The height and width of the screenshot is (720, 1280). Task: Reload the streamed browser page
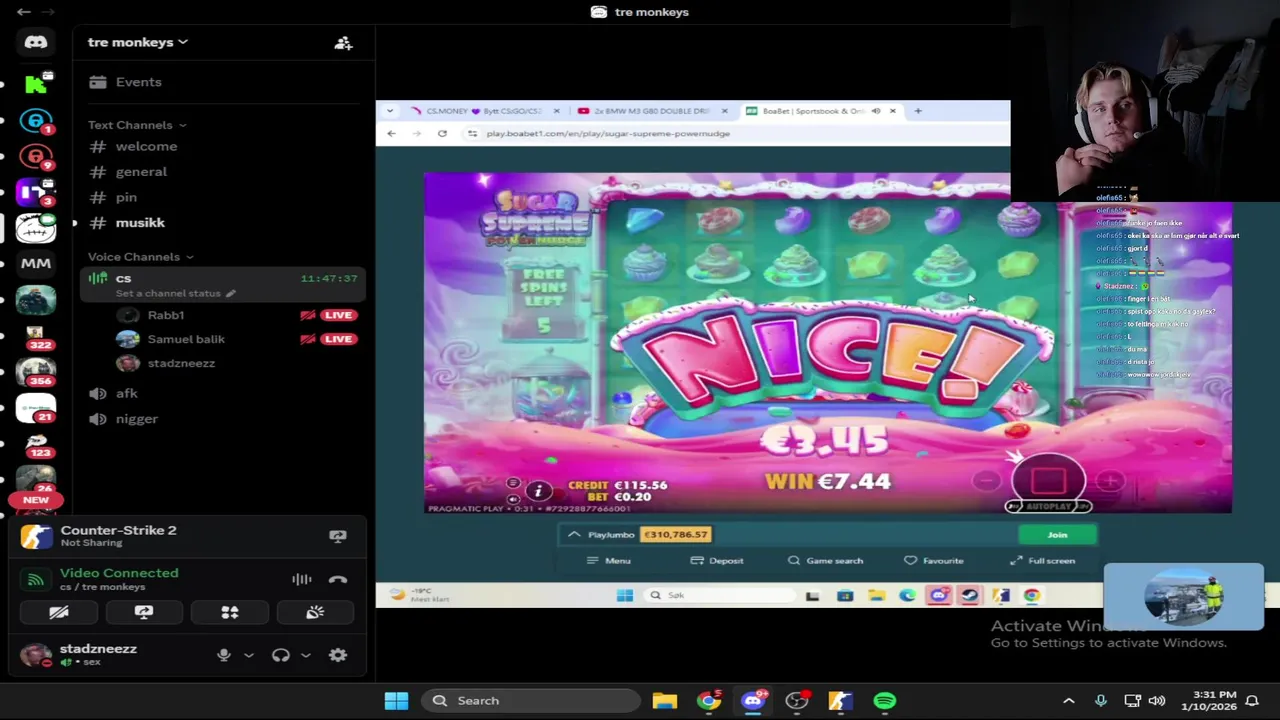(442, 133)
